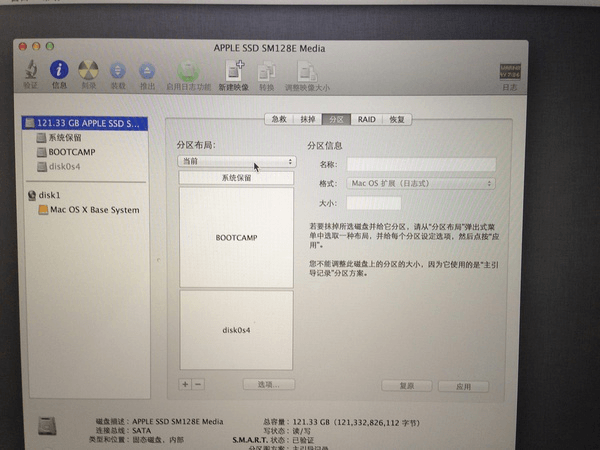Image resolution: width=600 pixels, height=450 pixels.
Task: Click the 名称 (Name) text field
Action: tap(421, 164)
